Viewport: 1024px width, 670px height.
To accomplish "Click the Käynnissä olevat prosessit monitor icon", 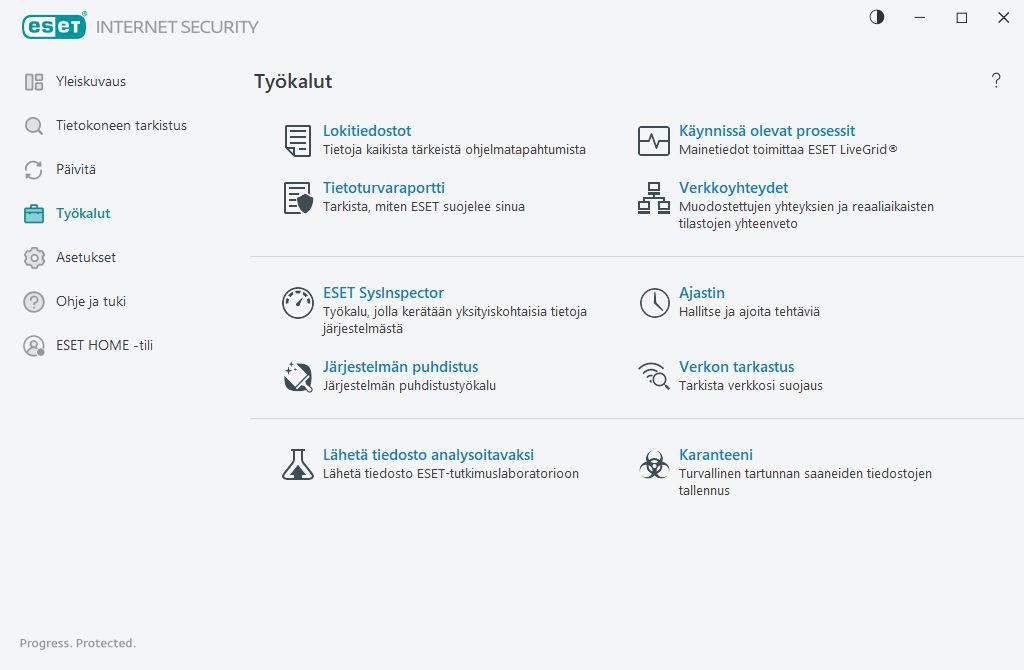I will [654, 141].
